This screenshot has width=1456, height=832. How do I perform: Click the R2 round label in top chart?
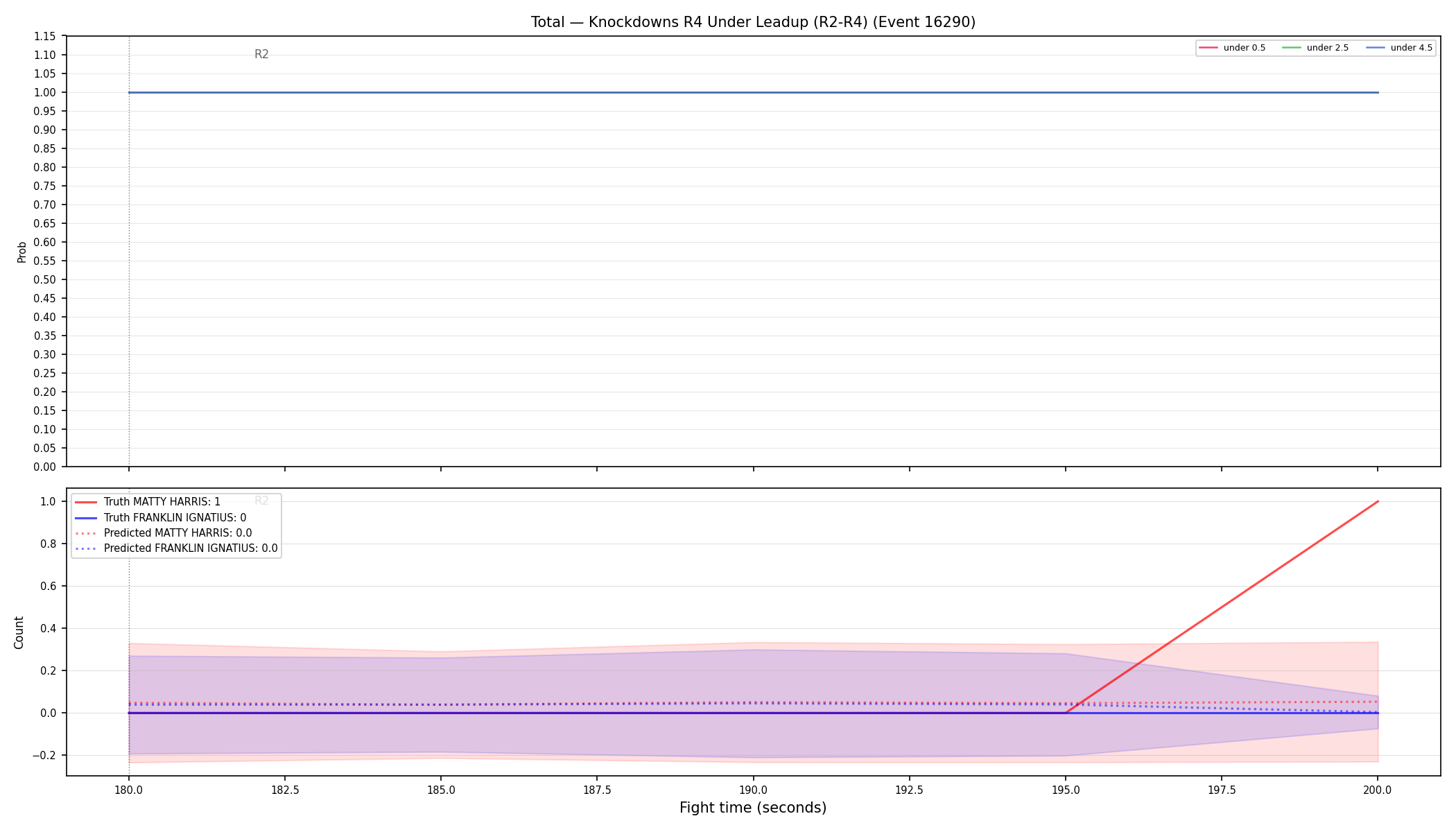pos(261,54)
